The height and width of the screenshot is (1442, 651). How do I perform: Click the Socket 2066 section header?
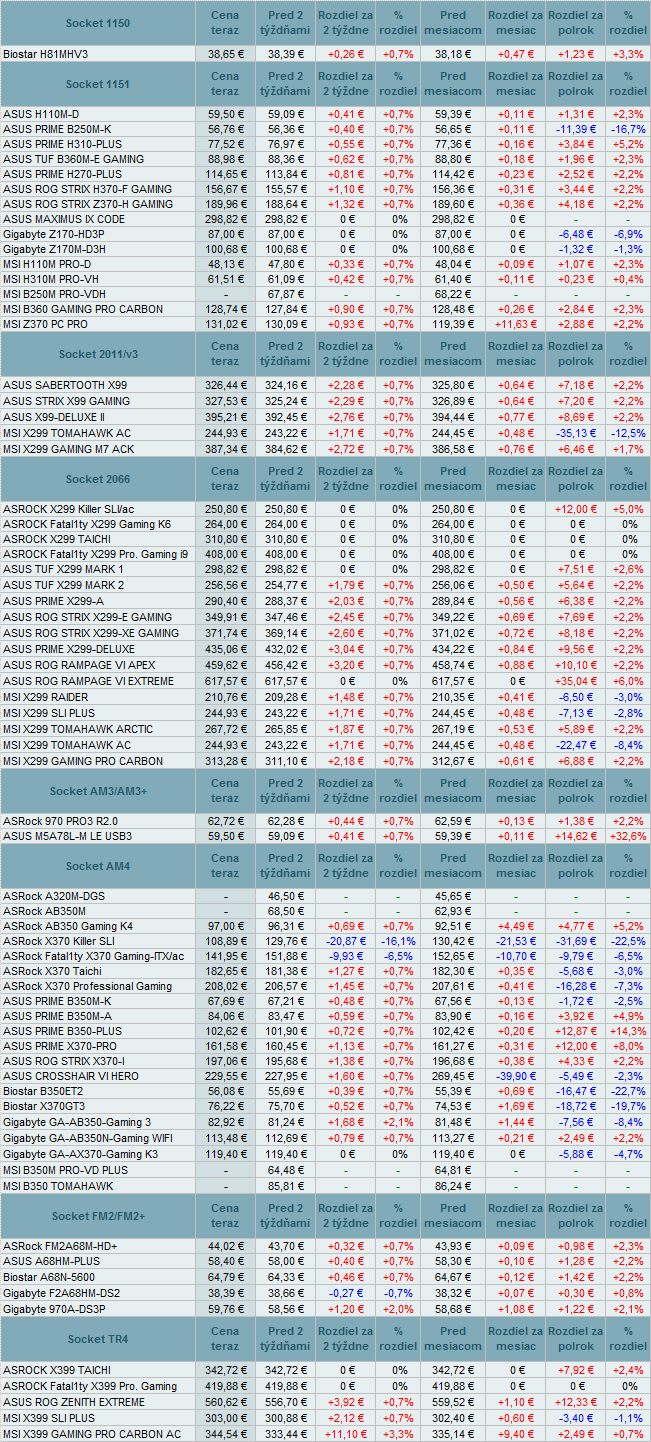pyautogui.click(x=97, y=479)
